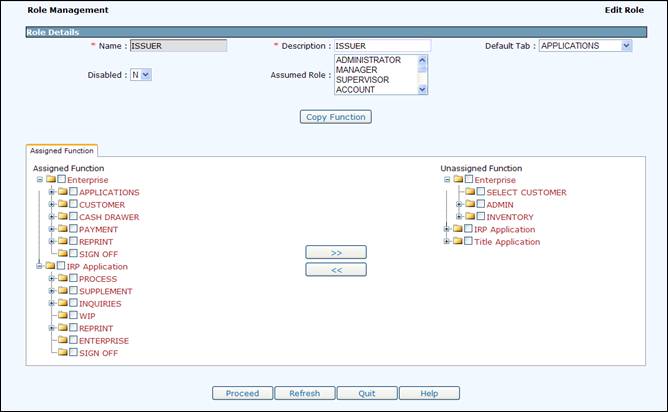Check the APPLICATIONS function checkbox
Image resolution: width=668 pixels, height=412 pixels.
click(x=73, y=192)
